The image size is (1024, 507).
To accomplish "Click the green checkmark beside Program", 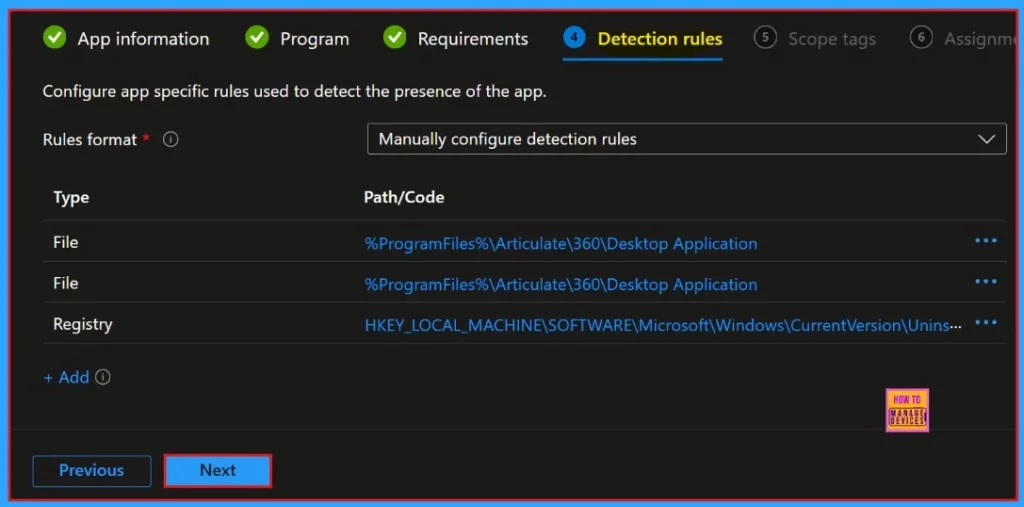I will tap(257, 38).
